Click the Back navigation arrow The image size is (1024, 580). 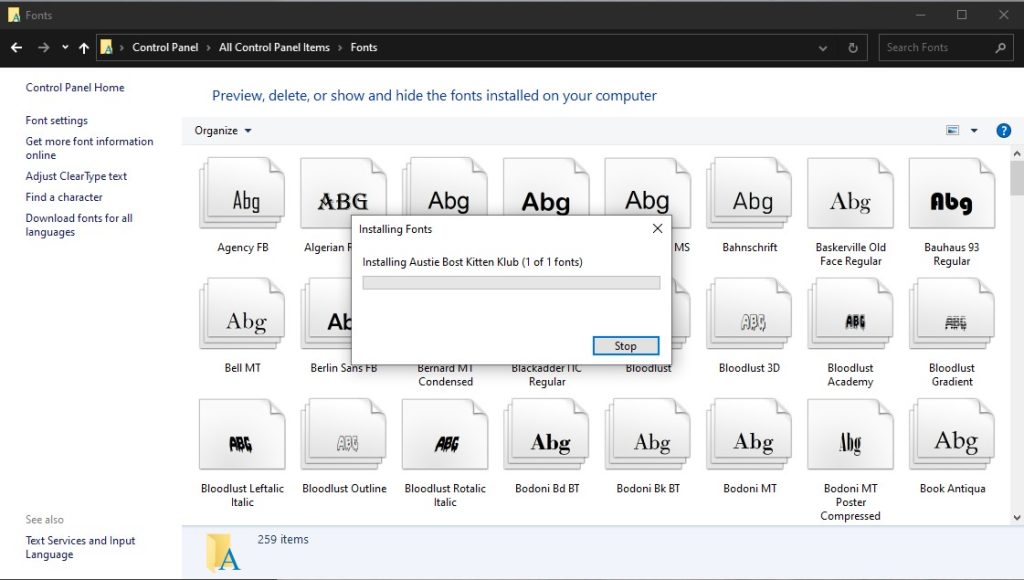[x=16, y=47]
